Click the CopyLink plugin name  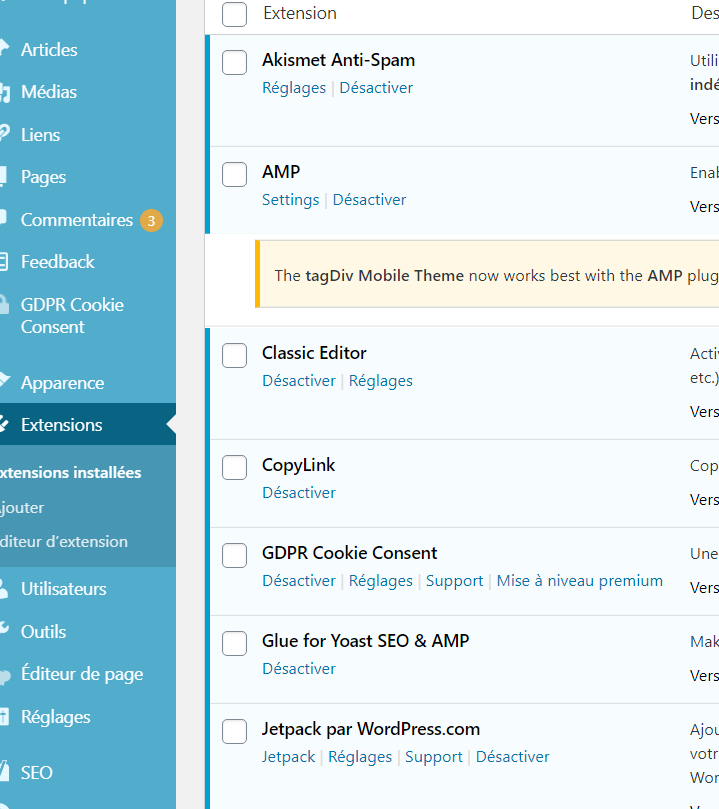299,465
